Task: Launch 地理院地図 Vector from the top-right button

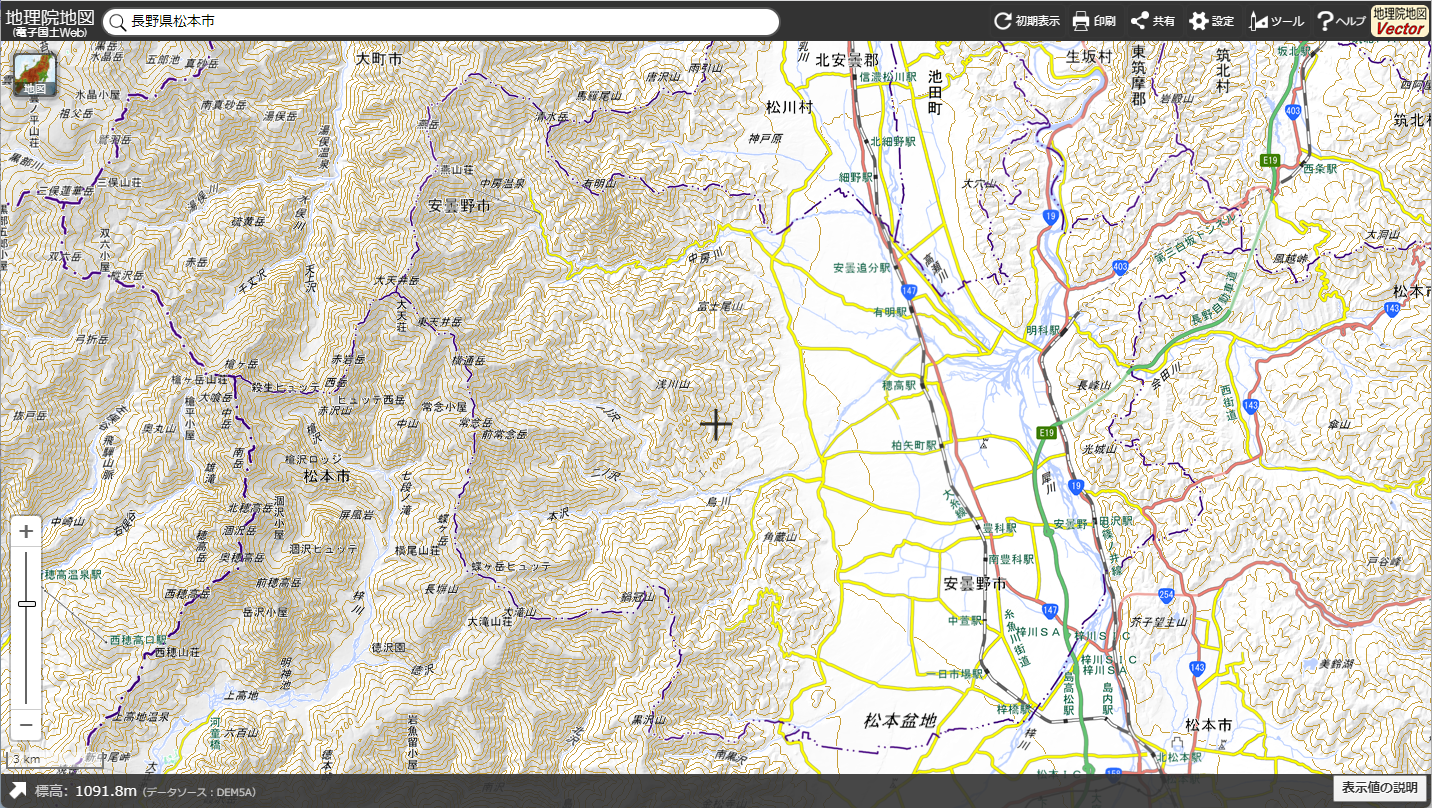Action: tap(1399, 21)
